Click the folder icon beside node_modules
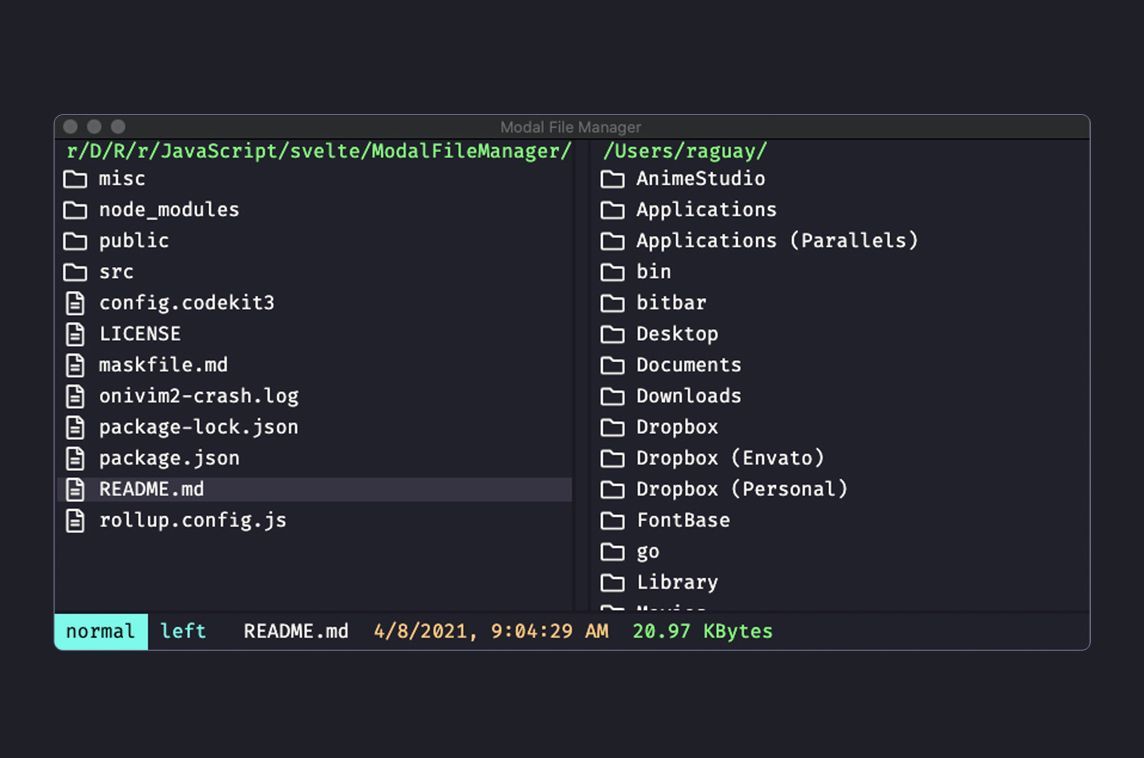Viewport: 1144px width, 758px height. click(x=74, y=210)
